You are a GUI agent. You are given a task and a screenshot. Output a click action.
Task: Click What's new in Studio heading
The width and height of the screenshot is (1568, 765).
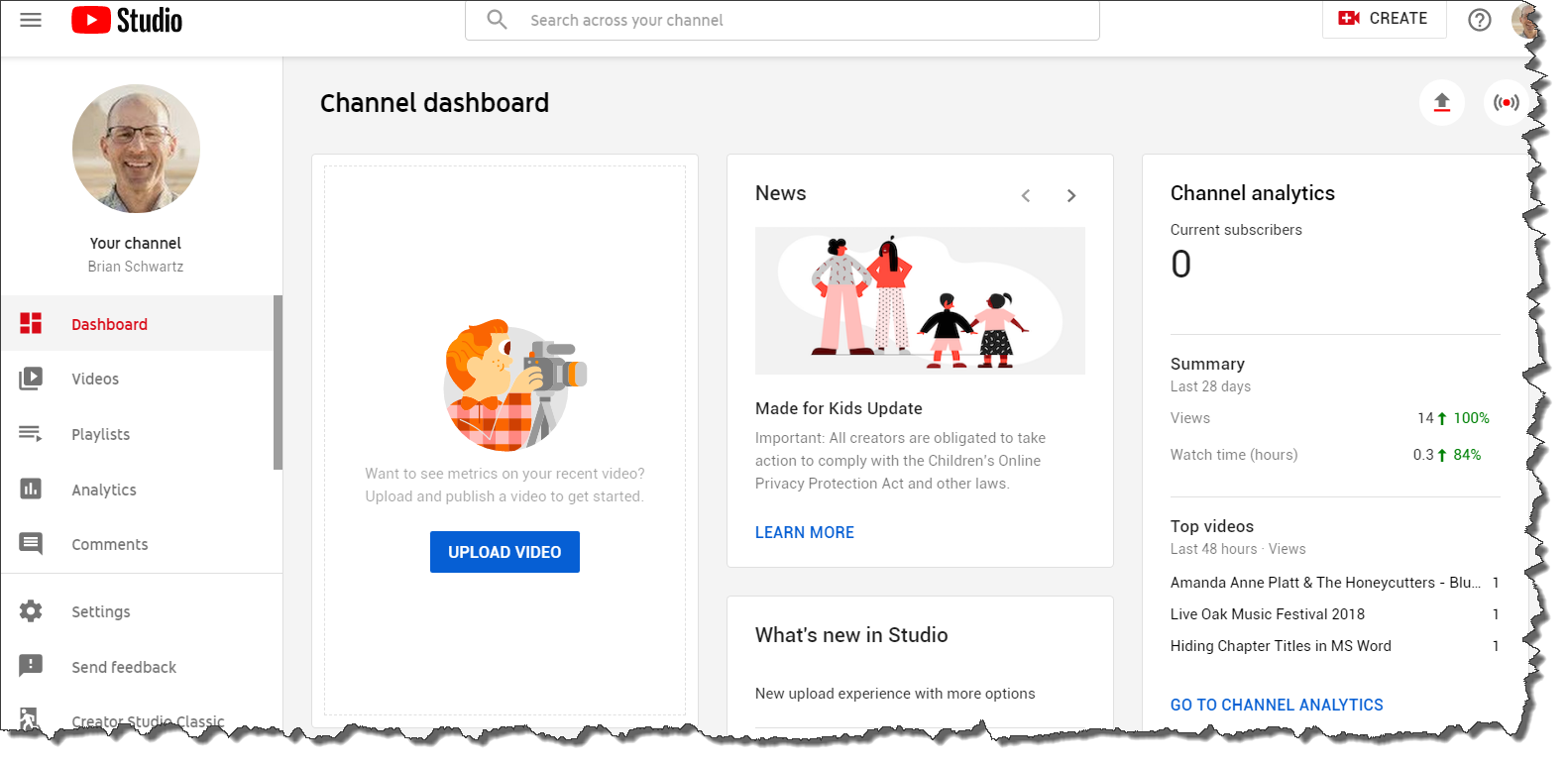(x=851, y=635)
